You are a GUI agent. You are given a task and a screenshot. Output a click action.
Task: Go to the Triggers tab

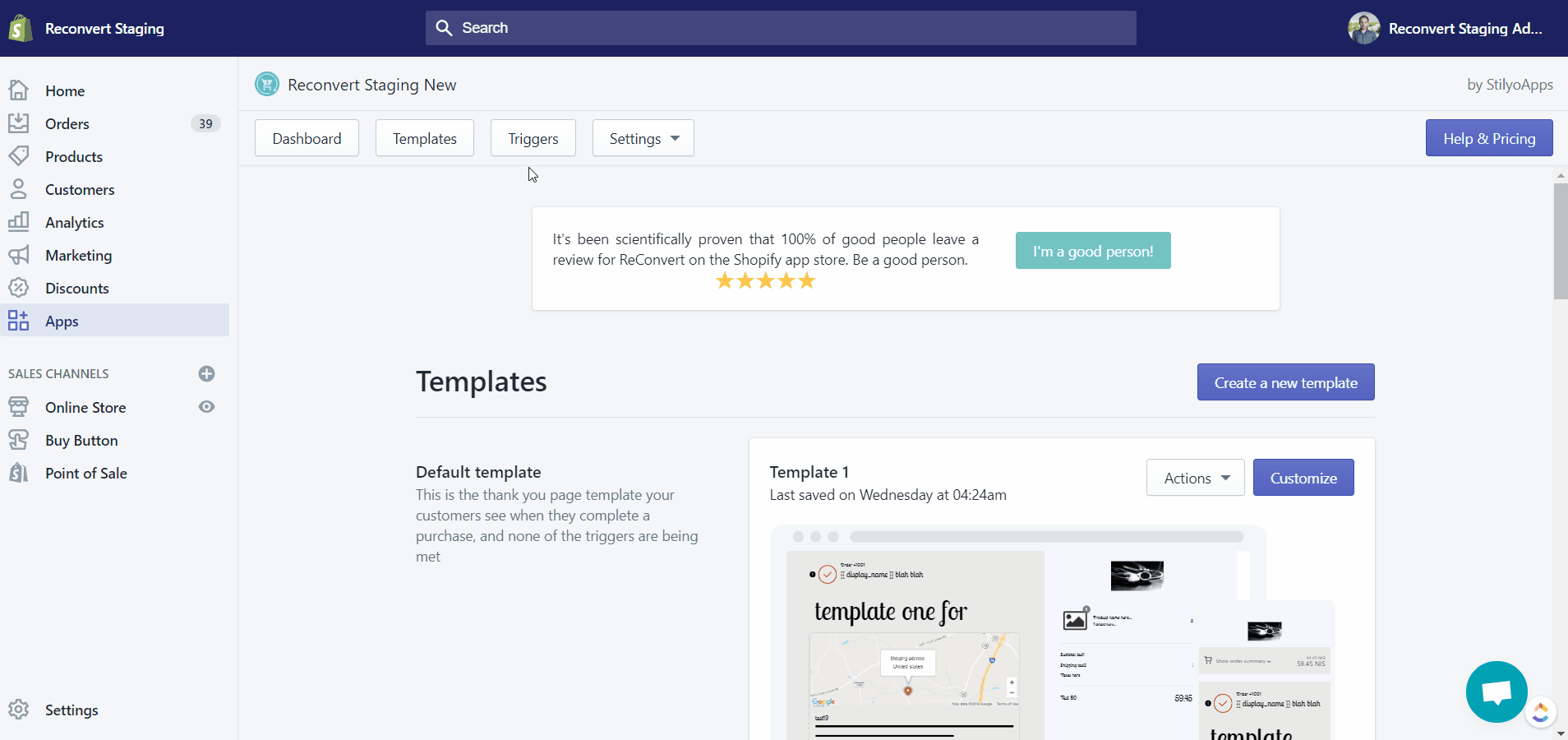coord(533,138)
